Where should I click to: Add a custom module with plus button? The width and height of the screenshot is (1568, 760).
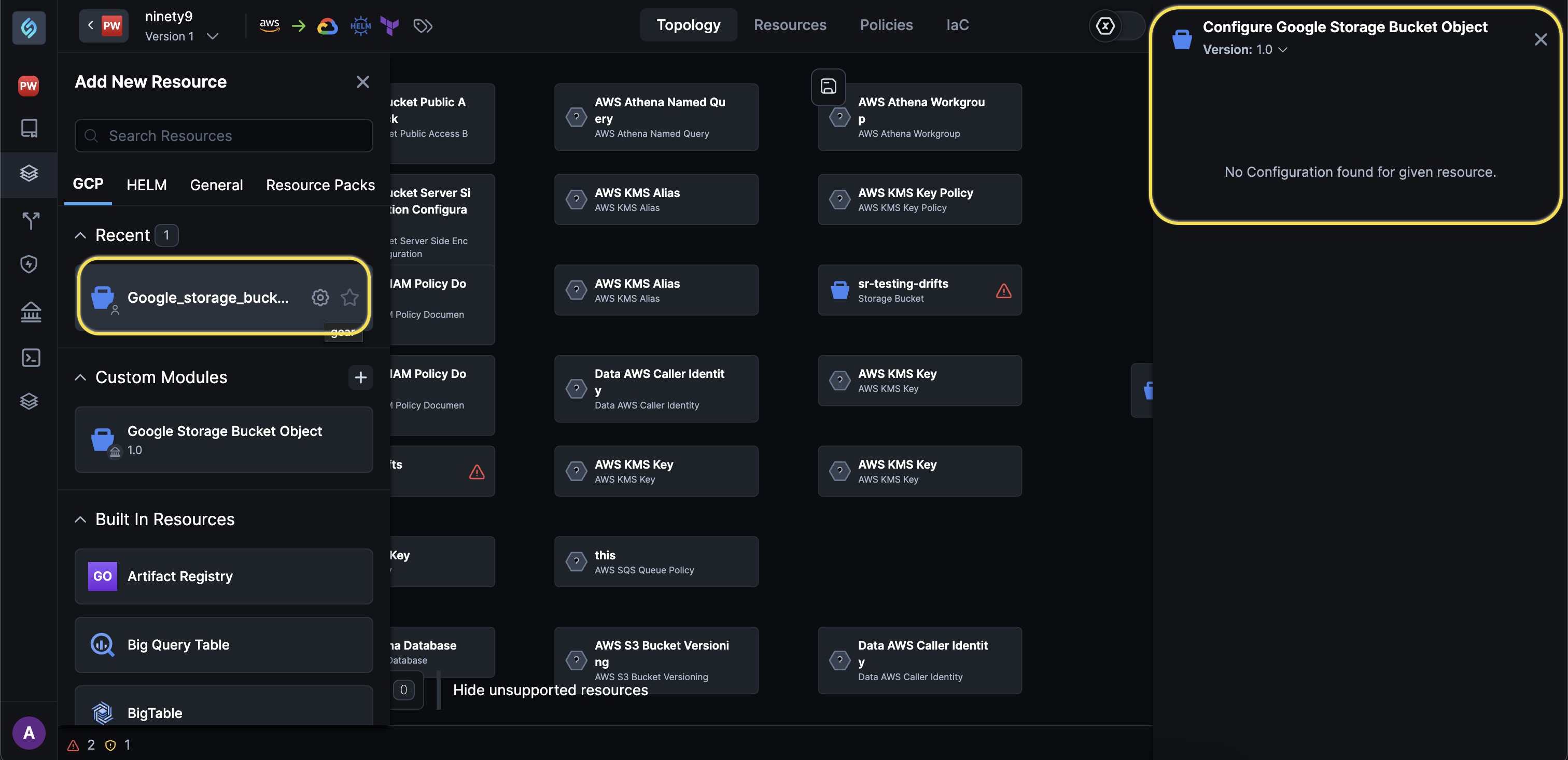[x=360, y=377]
